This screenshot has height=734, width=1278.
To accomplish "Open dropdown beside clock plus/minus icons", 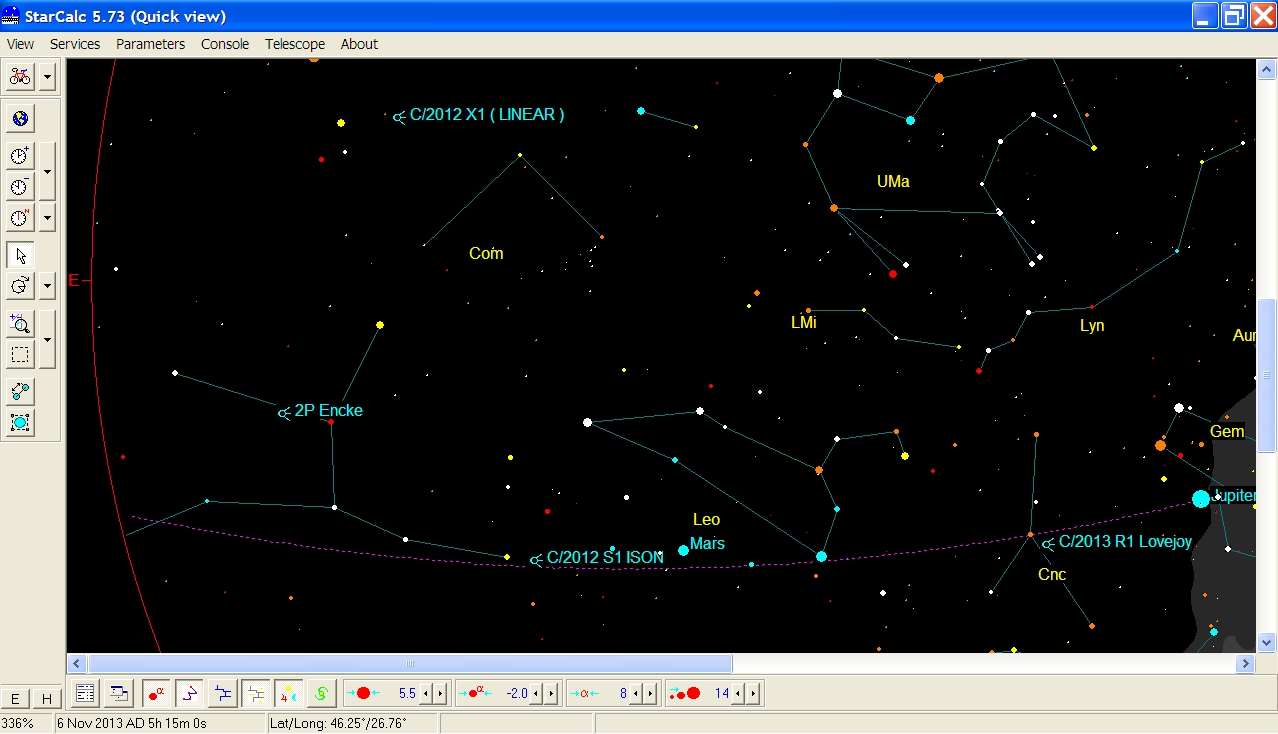I will (47, 171).
